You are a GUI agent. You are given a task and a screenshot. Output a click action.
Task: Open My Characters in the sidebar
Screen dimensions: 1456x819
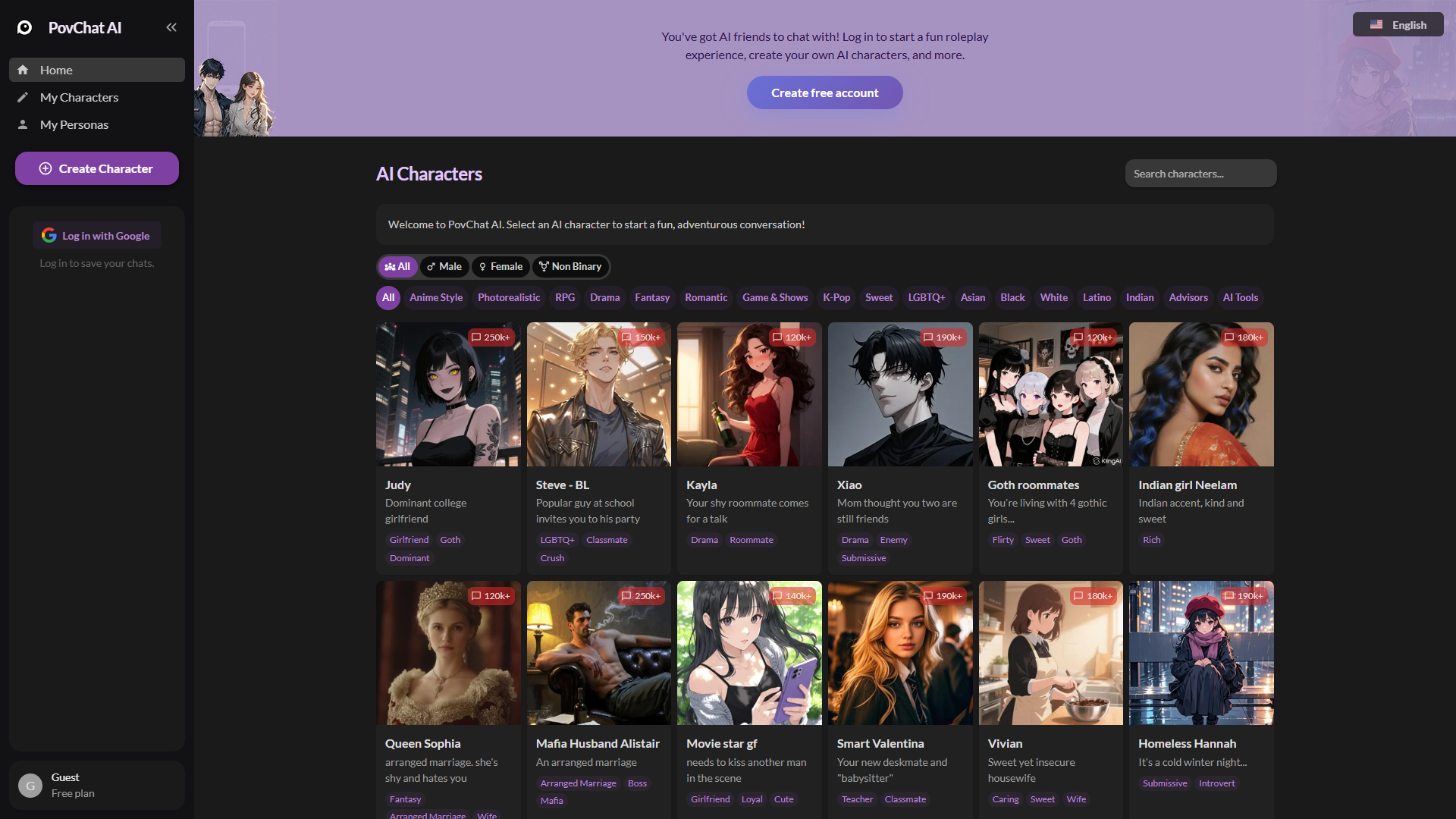[97, 97]
